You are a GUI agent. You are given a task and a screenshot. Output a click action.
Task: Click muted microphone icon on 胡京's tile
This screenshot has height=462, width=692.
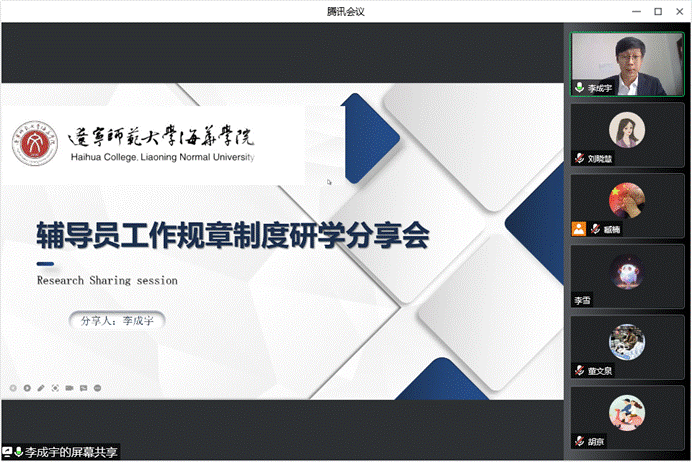[x=579, y=441]
